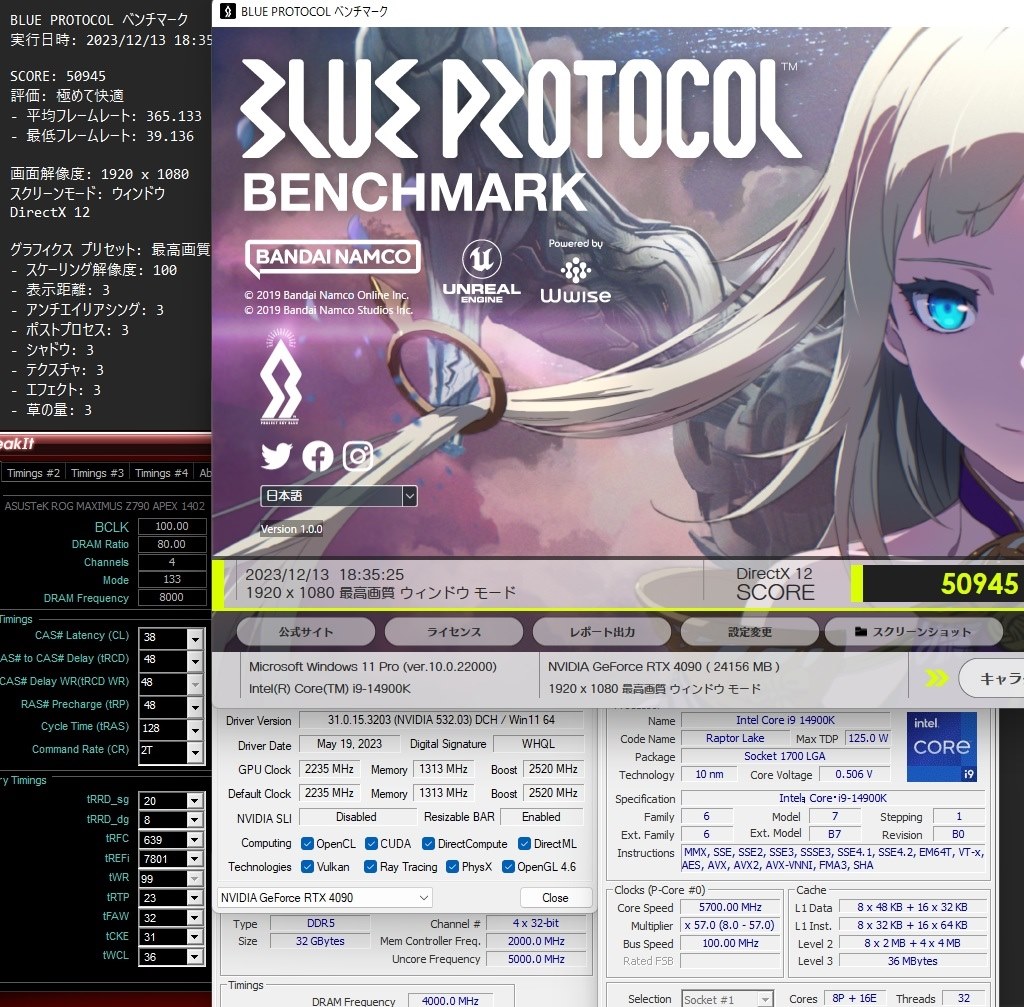Image resolution: width=1024 pixels, height=1007 pixels.
Task: Toggle the DirectML checkbox
Action: click(x=524, y=844)
